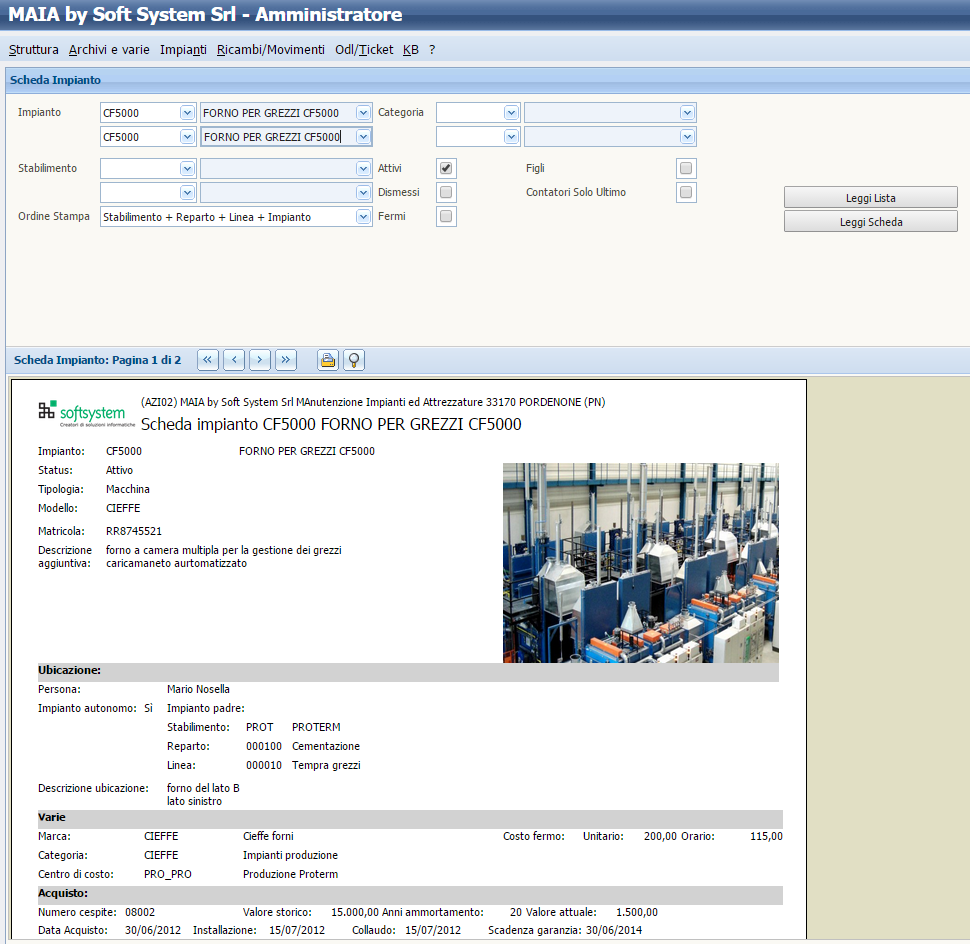Click Status value 'Attivo'
970x944 pixels.
(x=119, y=470)
